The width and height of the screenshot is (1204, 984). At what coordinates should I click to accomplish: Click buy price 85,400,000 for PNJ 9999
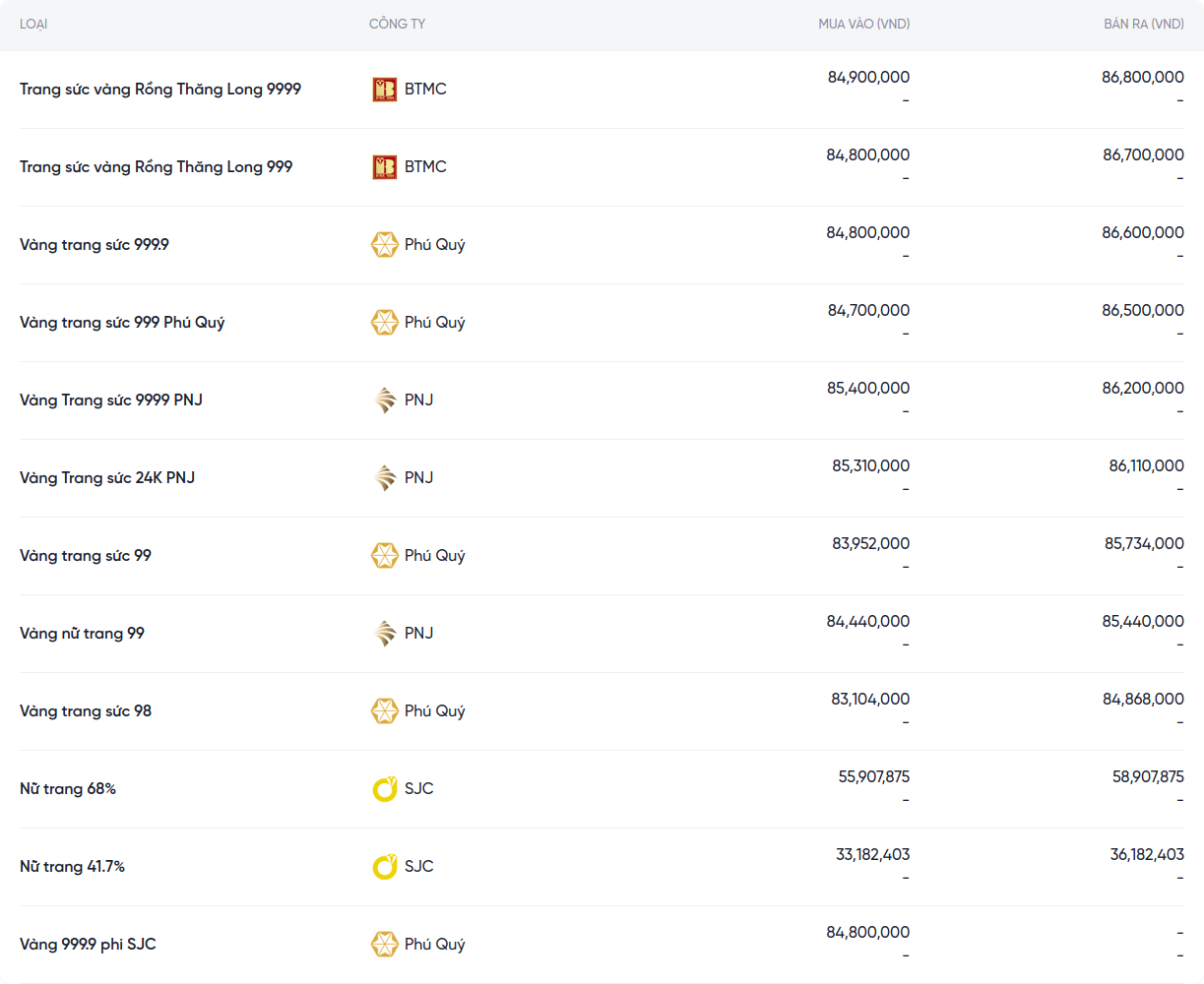tap(867, 389)
